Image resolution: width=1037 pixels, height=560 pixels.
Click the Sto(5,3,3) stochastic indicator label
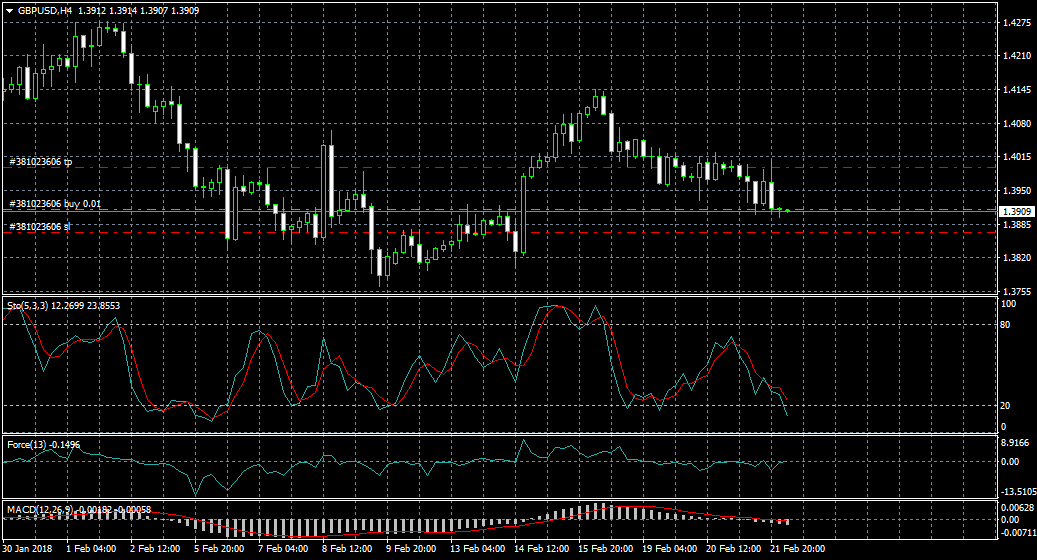pyautogui.click(x=24, y=304)
